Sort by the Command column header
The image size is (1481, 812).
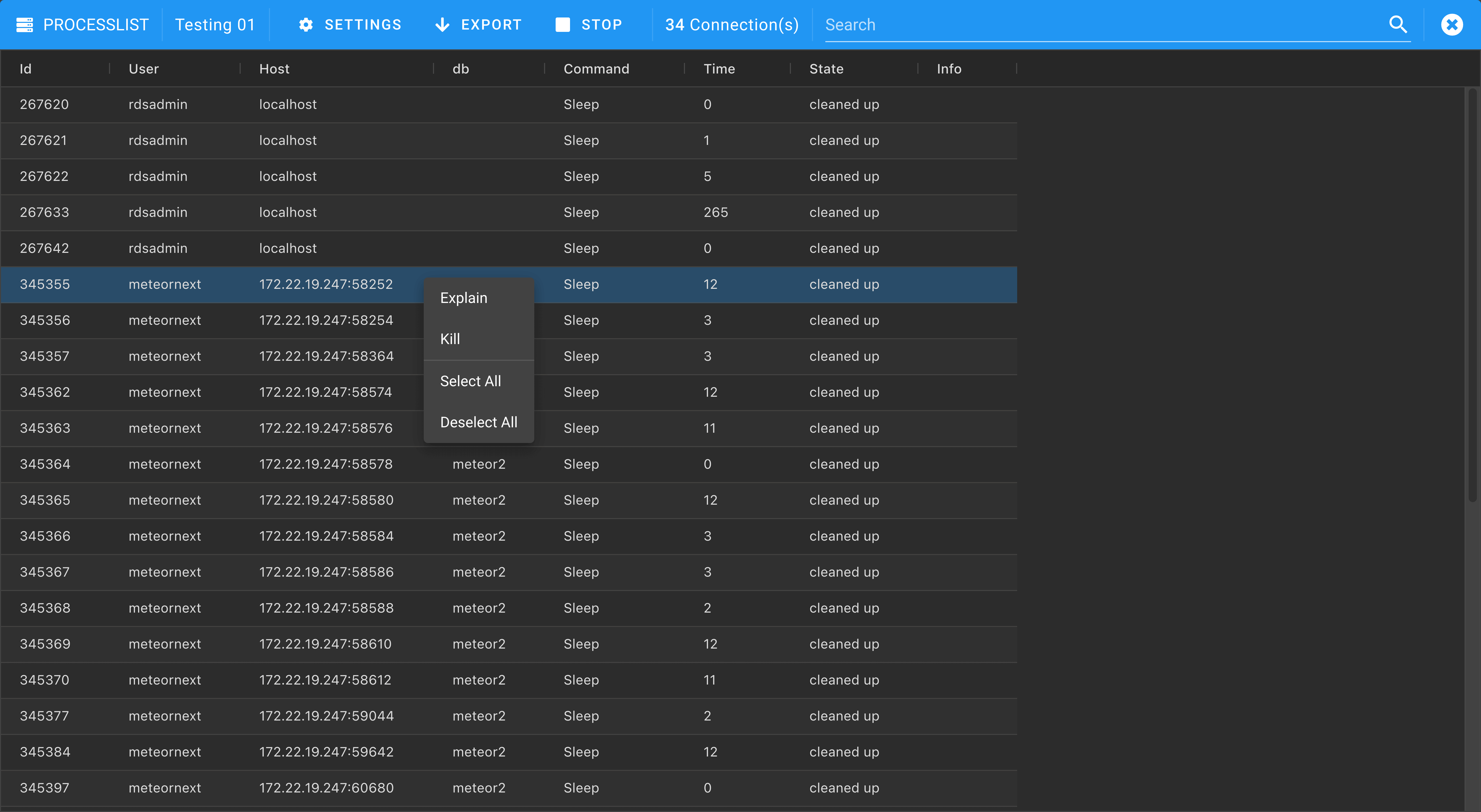point(596,69)
